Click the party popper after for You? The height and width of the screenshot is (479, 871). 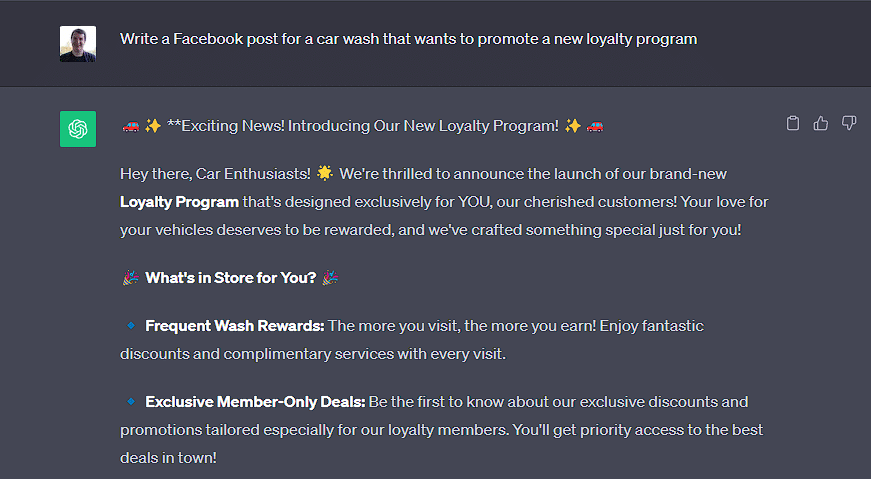pos(330,277)
